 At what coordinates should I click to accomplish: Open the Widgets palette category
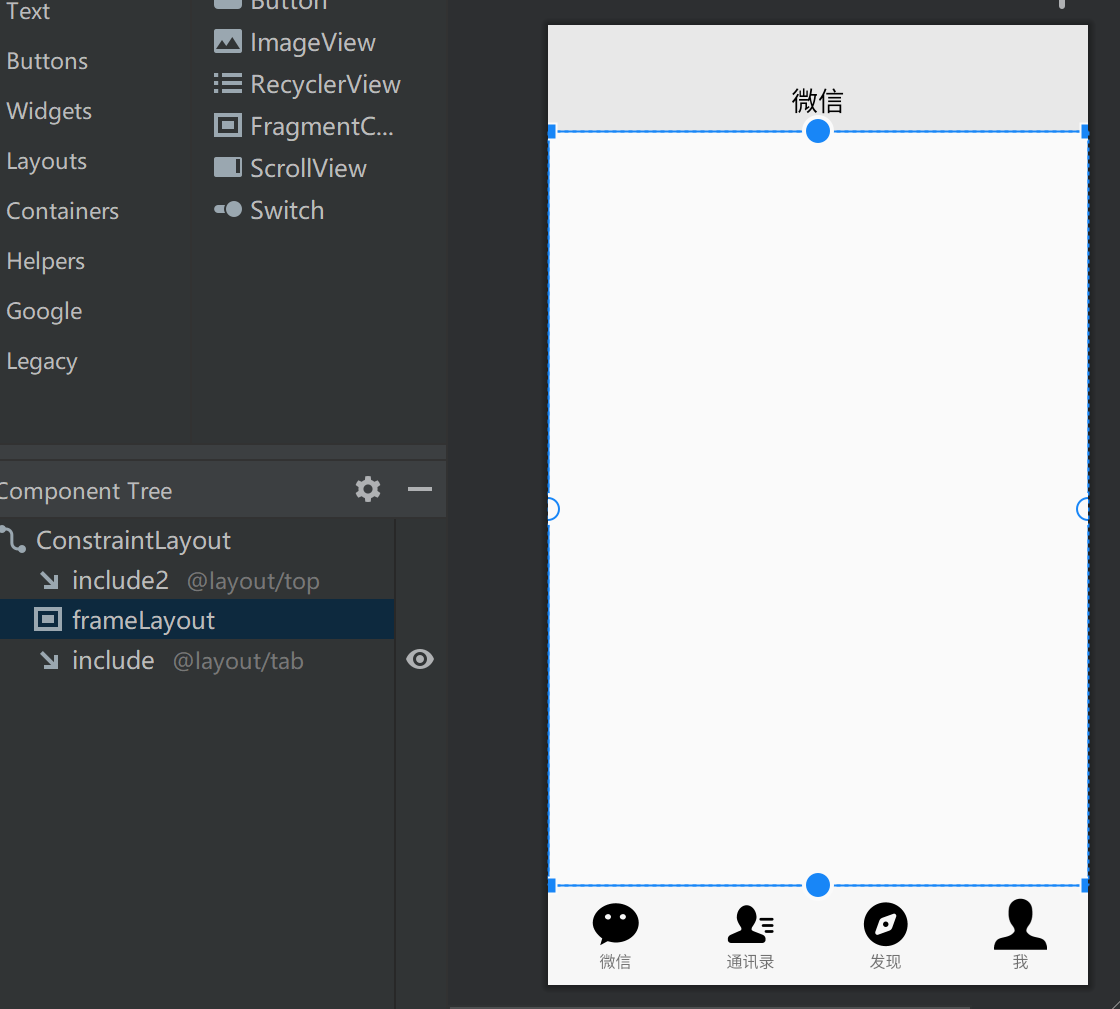click(49, 111)
